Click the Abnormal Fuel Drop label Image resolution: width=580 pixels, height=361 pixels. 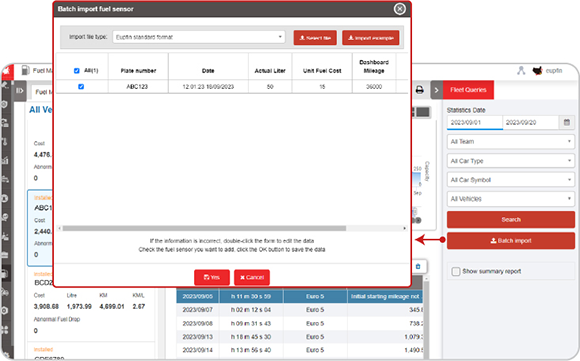click(x=57, y=319)
